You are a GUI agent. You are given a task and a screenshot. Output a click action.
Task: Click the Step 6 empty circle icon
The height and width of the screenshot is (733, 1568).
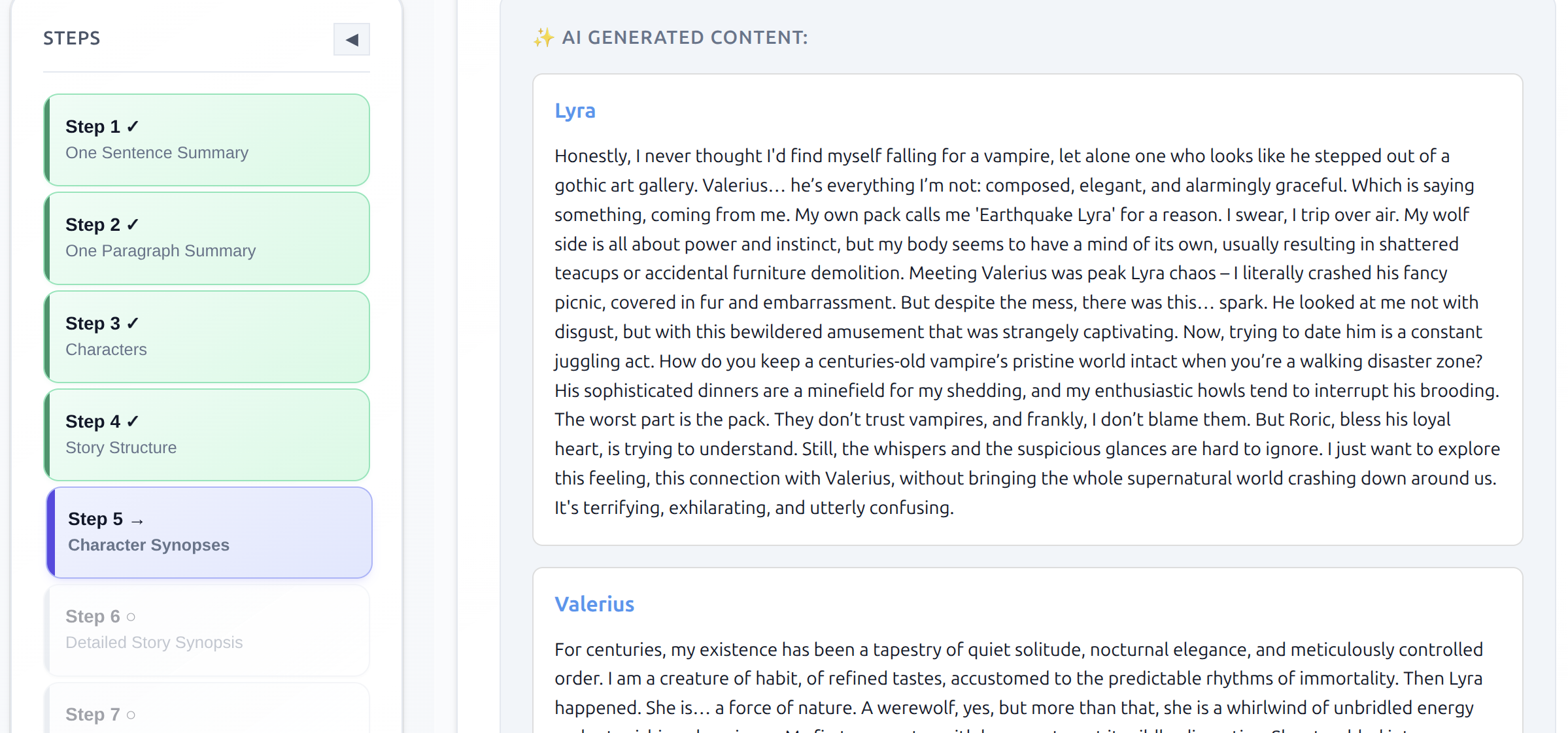131,617
